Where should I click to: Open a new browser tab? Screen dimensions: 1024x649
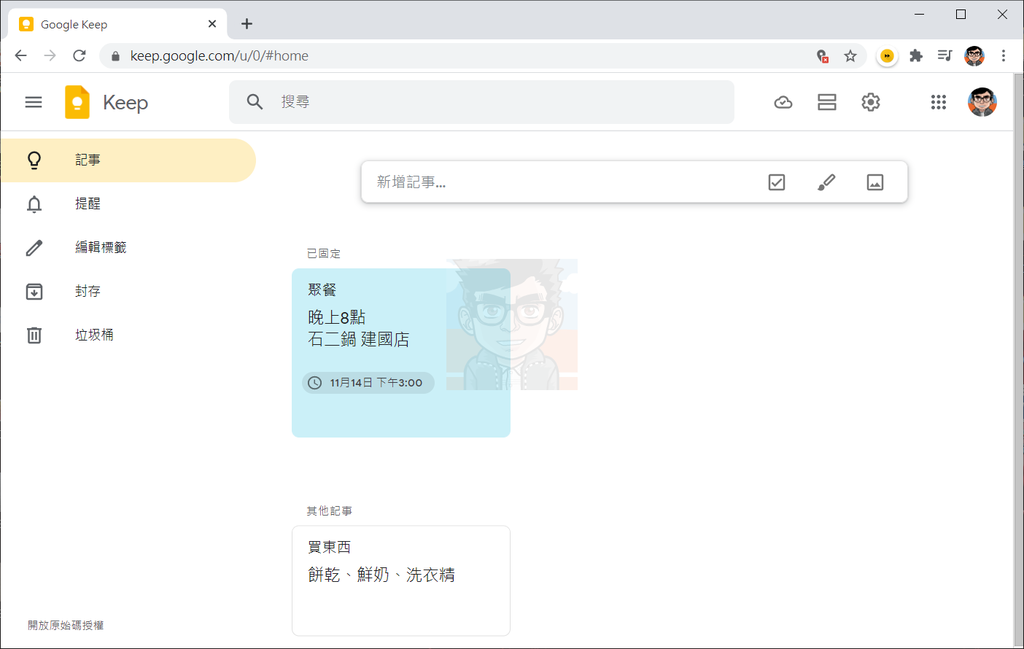pyautogui.click(x=246, y=24)
